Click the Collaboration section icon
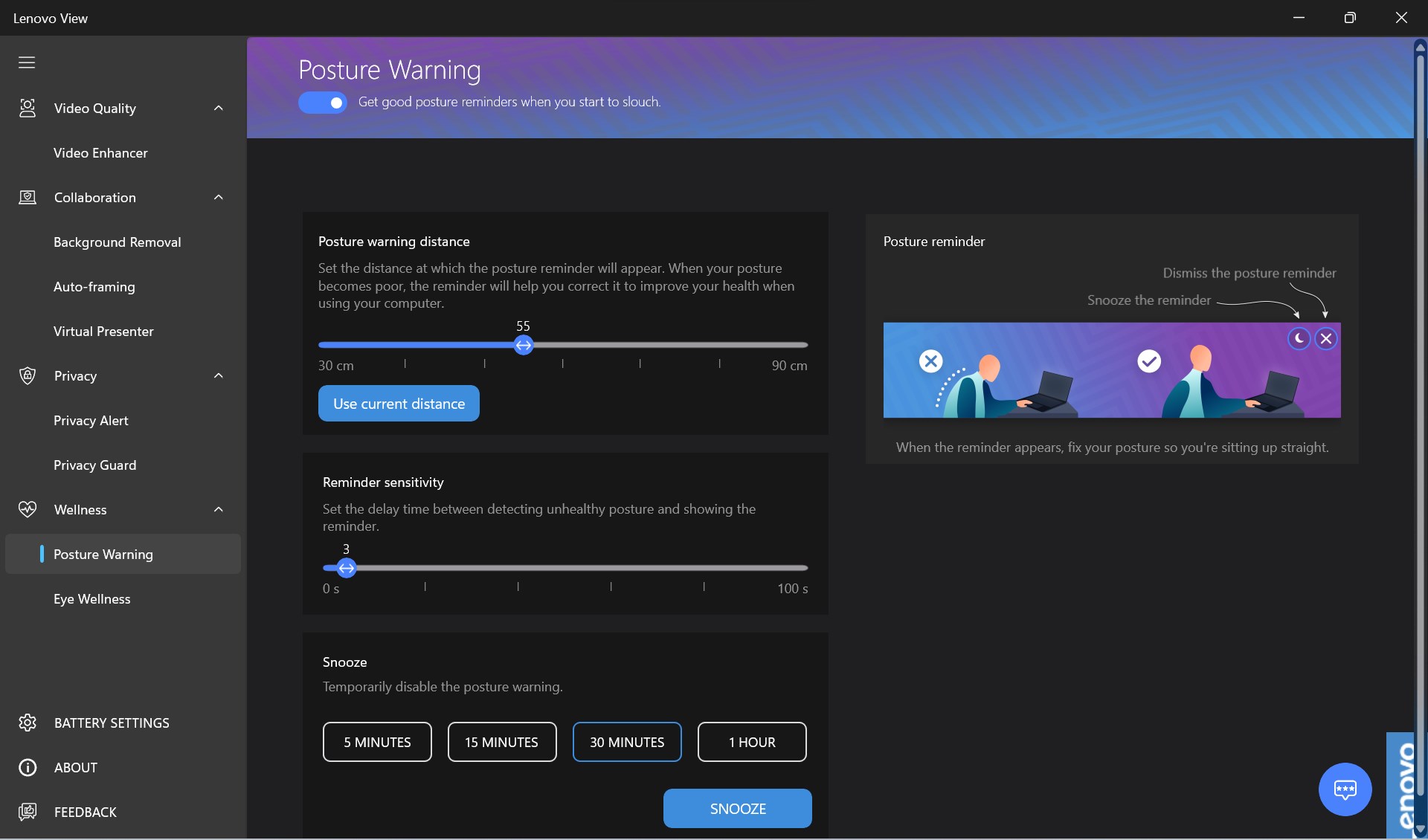1428x840 pixels. click(x=28, y=198)
